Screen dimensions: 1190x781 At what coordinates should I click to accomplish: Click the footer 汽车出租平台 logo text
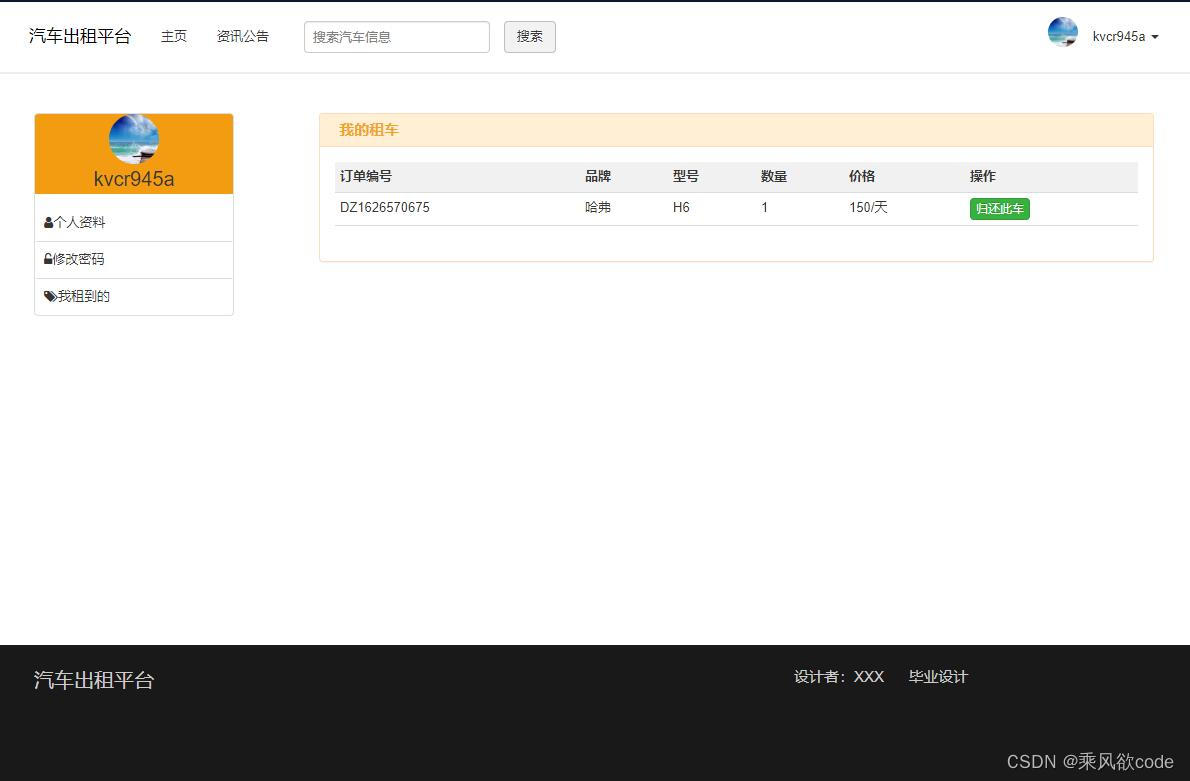point(93,680)
